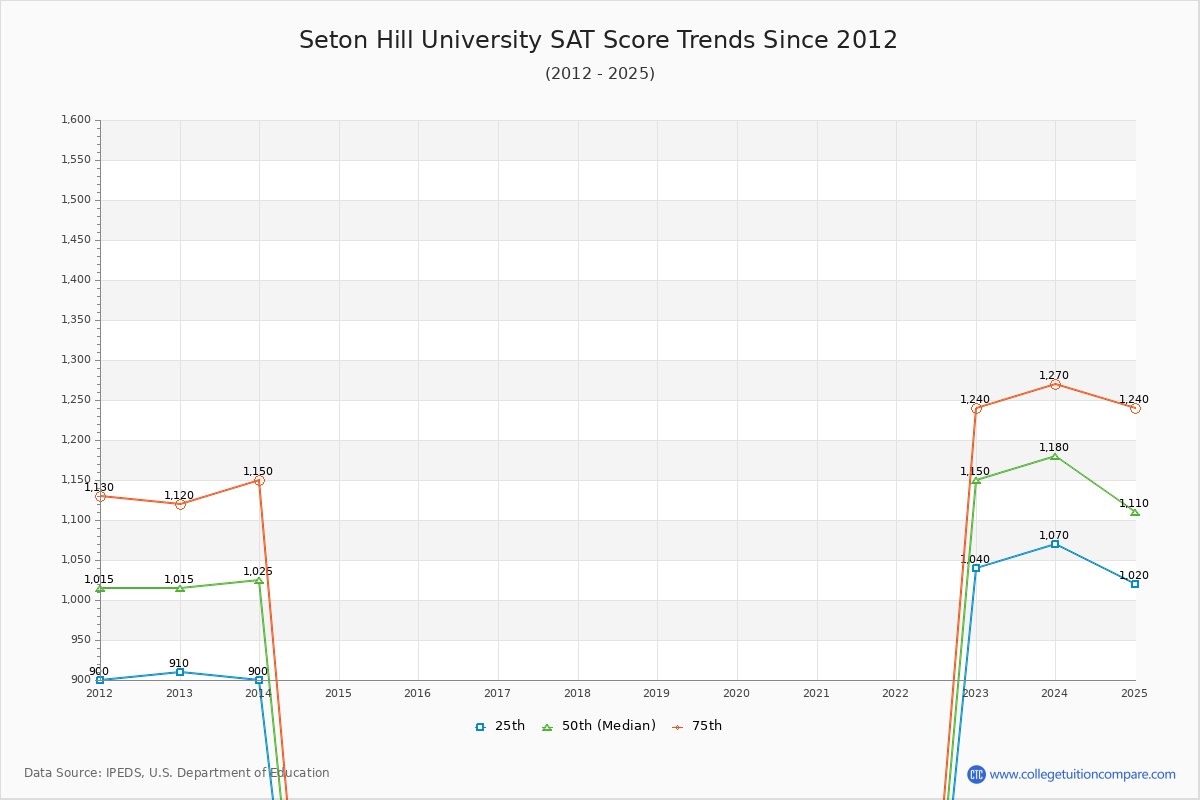1200x800 pixels.
Task: Select the 2025 25th marker 1,020
Action: [x=1135, y=584]
